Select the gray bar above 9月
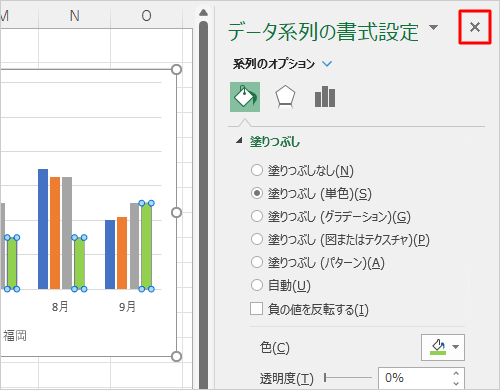This screenshot has height=390, width=500. [135, 246]
